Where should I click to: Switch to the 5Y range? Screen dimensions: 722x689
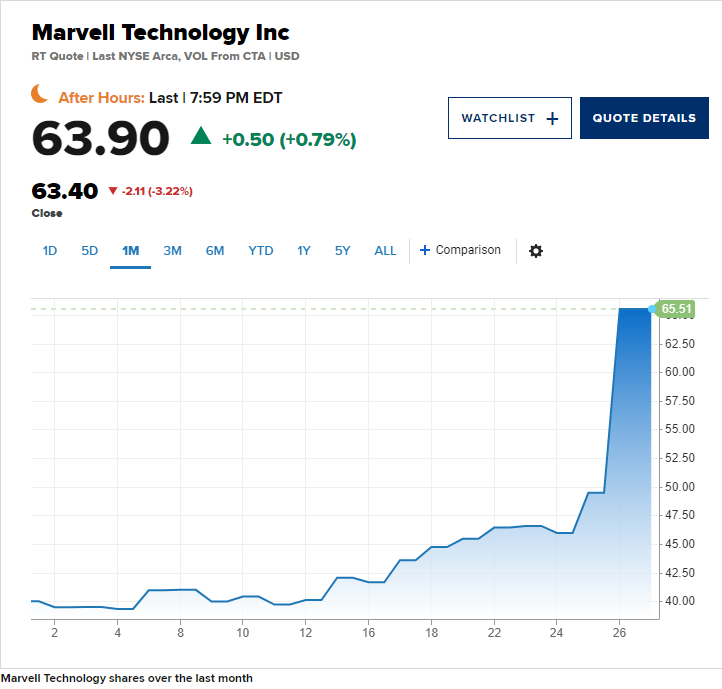coord(343,251)
